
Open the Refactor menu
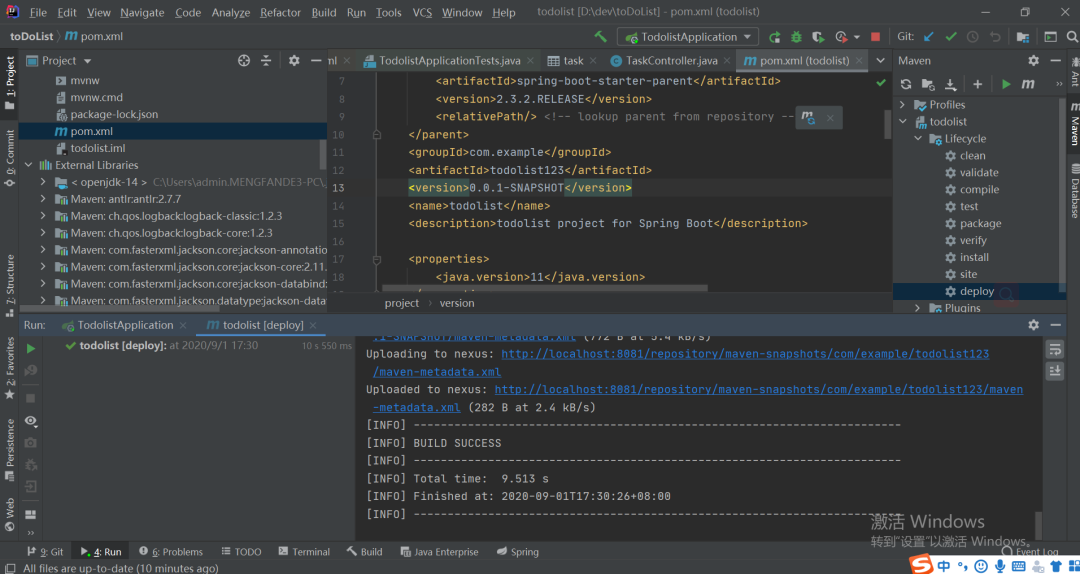coord(280,13)
